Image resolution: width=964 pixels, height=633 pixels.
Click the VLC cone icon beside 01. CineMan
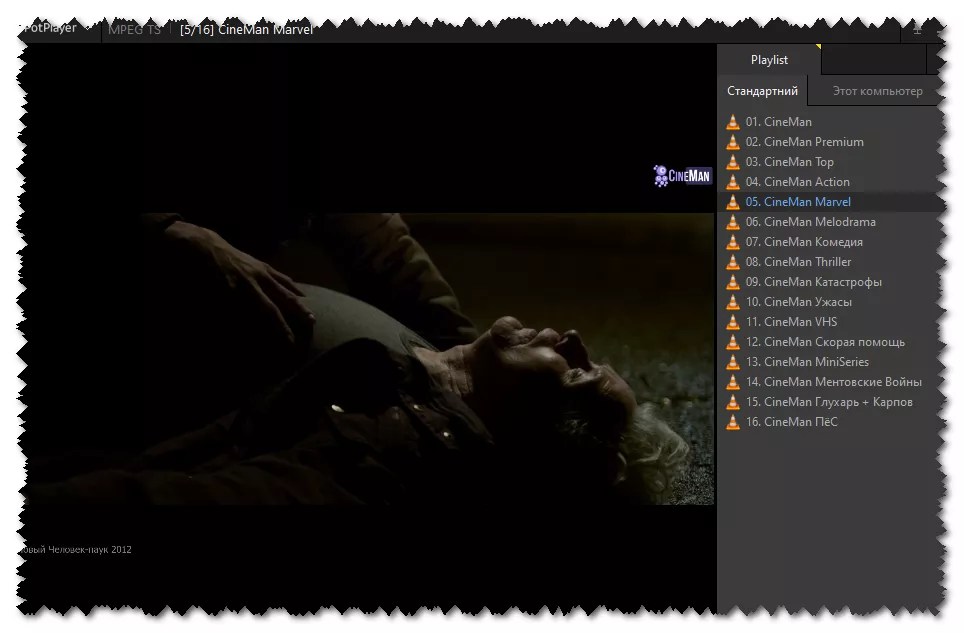(x=732, y=122)
